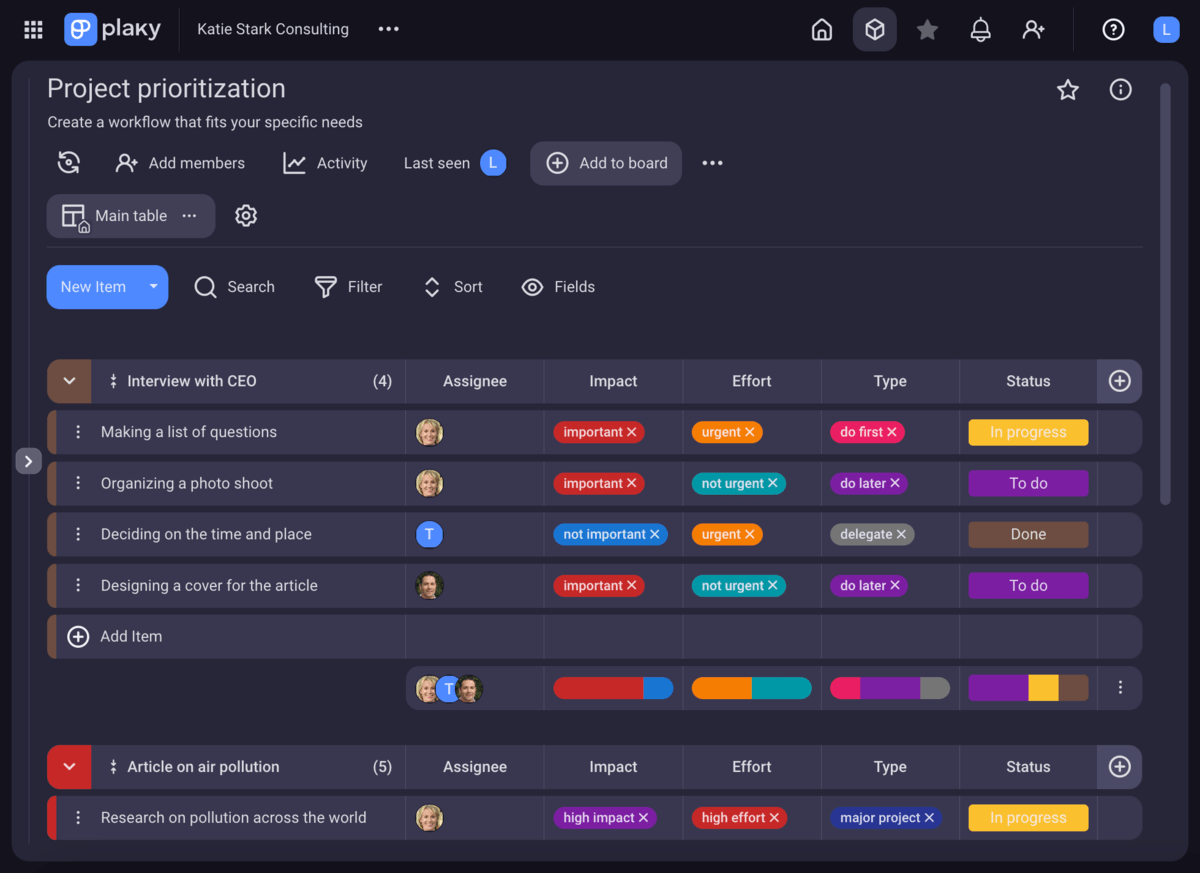This screenshot has width=1200, height=873.
Task: Click the Status summary color bar
Action: (x=1028, y=688)
